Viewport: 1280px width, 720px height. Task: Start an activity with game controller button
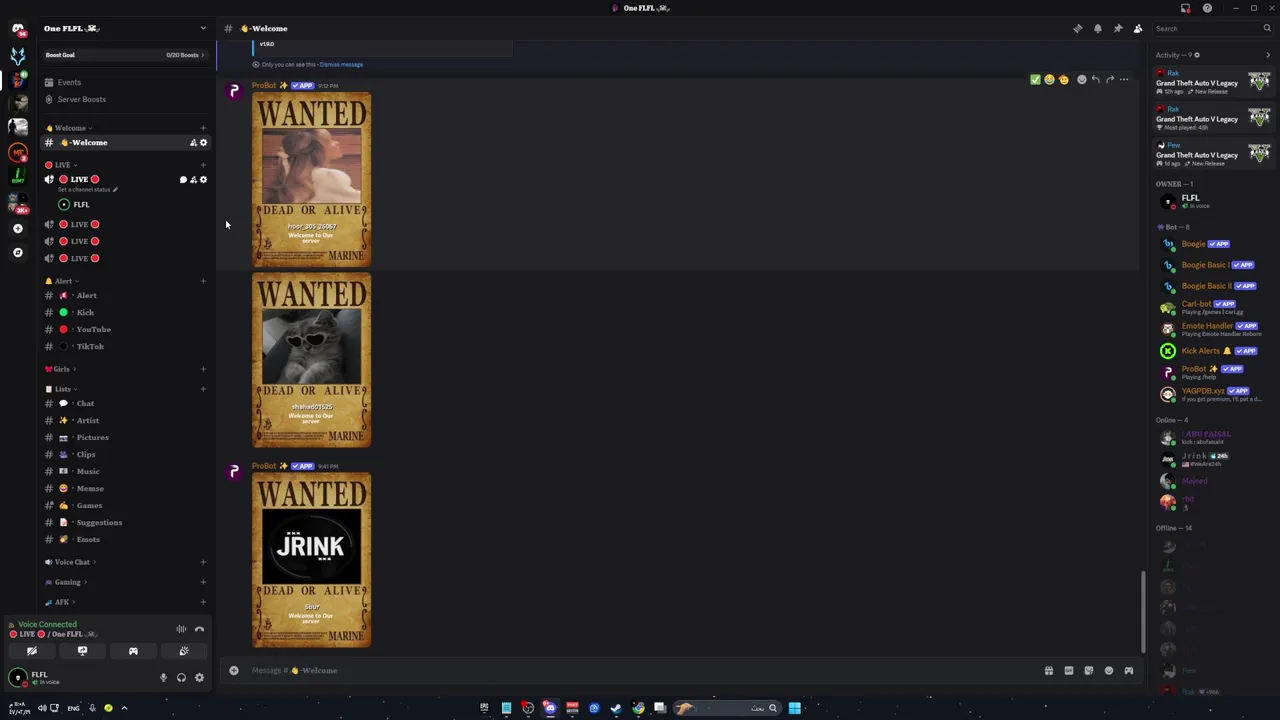(133, 651)
